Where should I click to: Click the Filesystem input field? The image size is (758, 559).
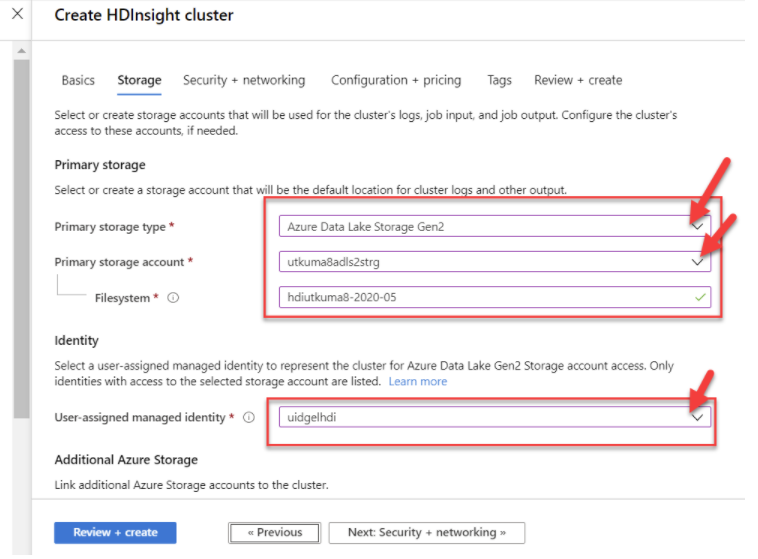click(x=480, y=297)
